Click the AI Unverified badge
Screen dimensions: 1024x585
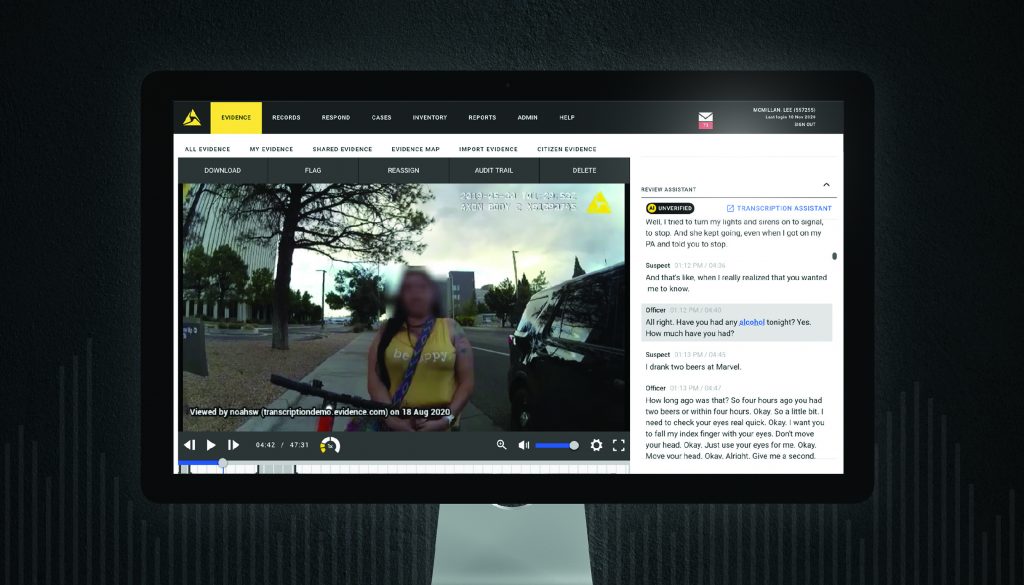pyautogui.click(x=670, y=208)
